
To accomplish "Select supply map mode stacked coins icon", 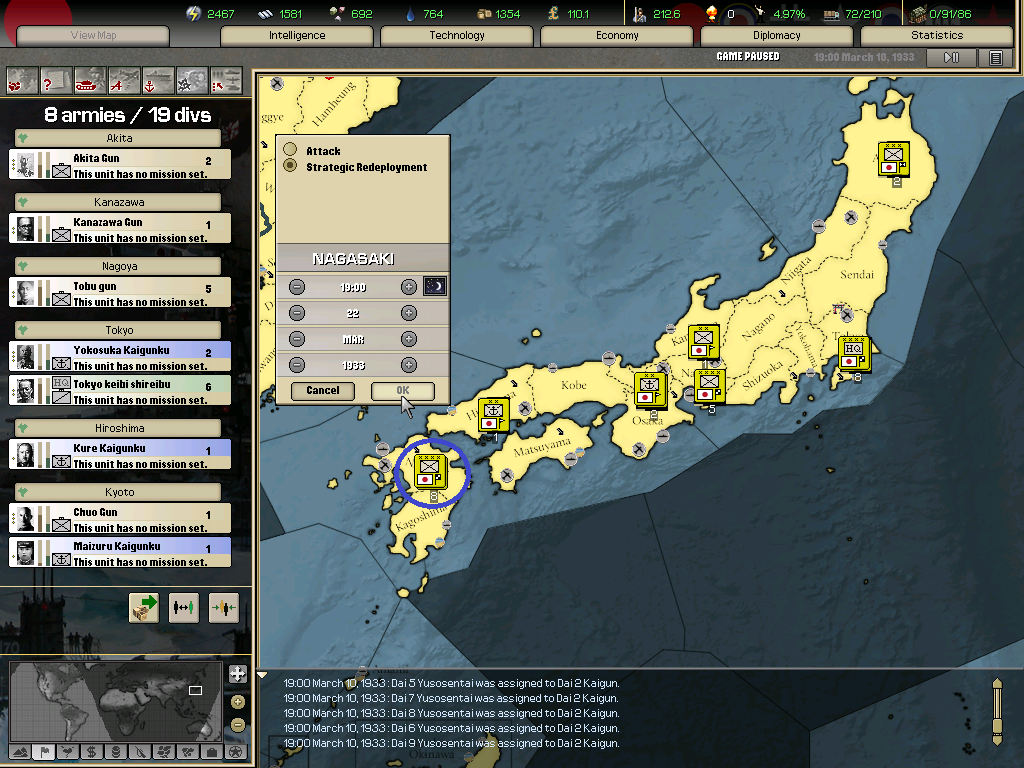I will (x=116, y=752).
